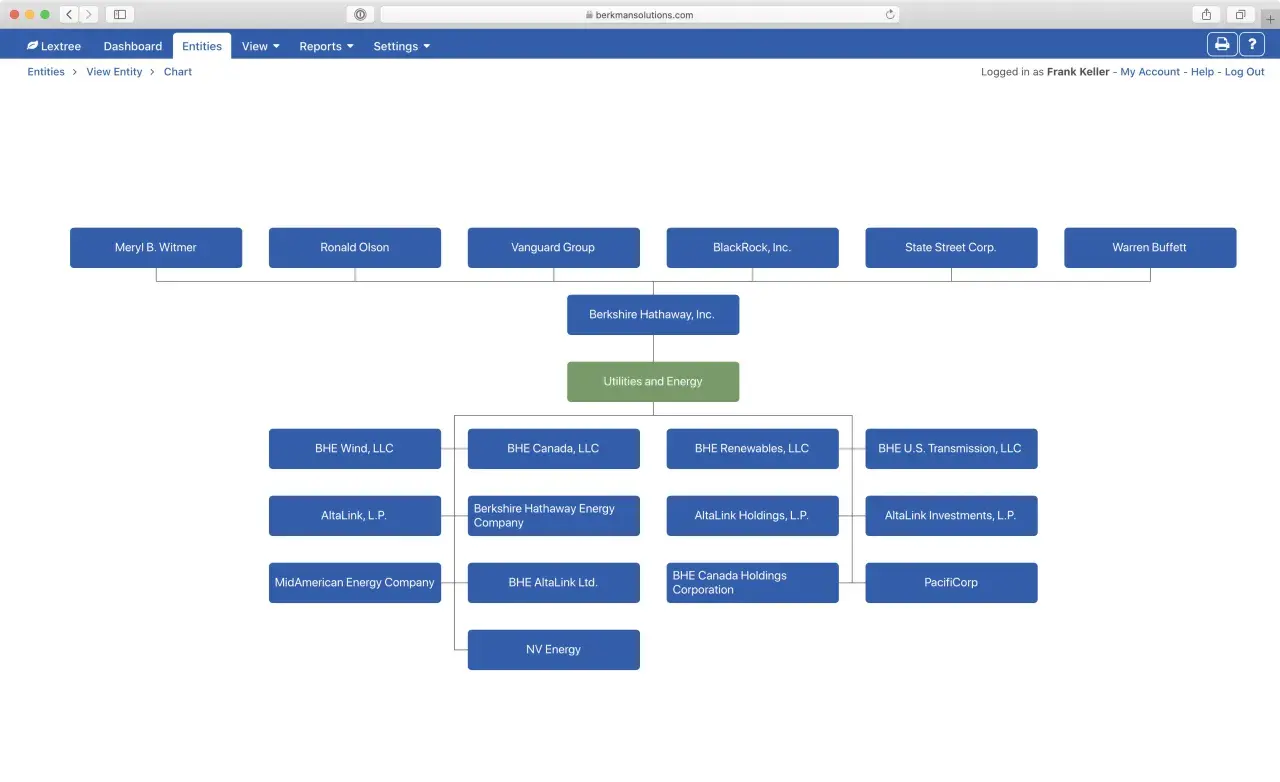Select the Entities tab

pyautogui.click(x=202, y=46)
